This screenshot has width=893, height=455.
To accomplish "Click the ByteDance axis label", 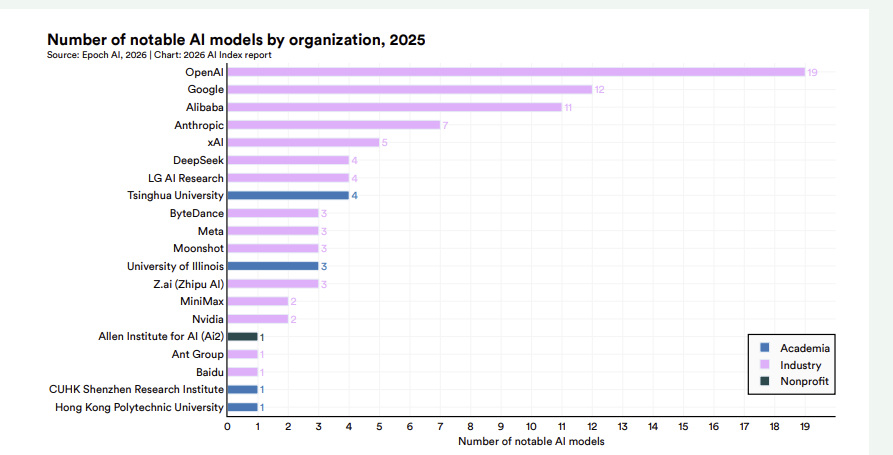I will [x=196, y=214].
